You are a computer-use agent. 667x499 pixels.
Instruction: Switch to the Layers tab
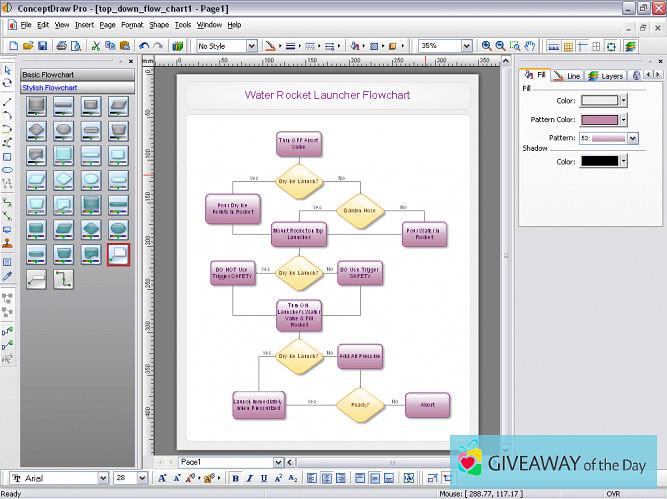click(x=606, y=75)
